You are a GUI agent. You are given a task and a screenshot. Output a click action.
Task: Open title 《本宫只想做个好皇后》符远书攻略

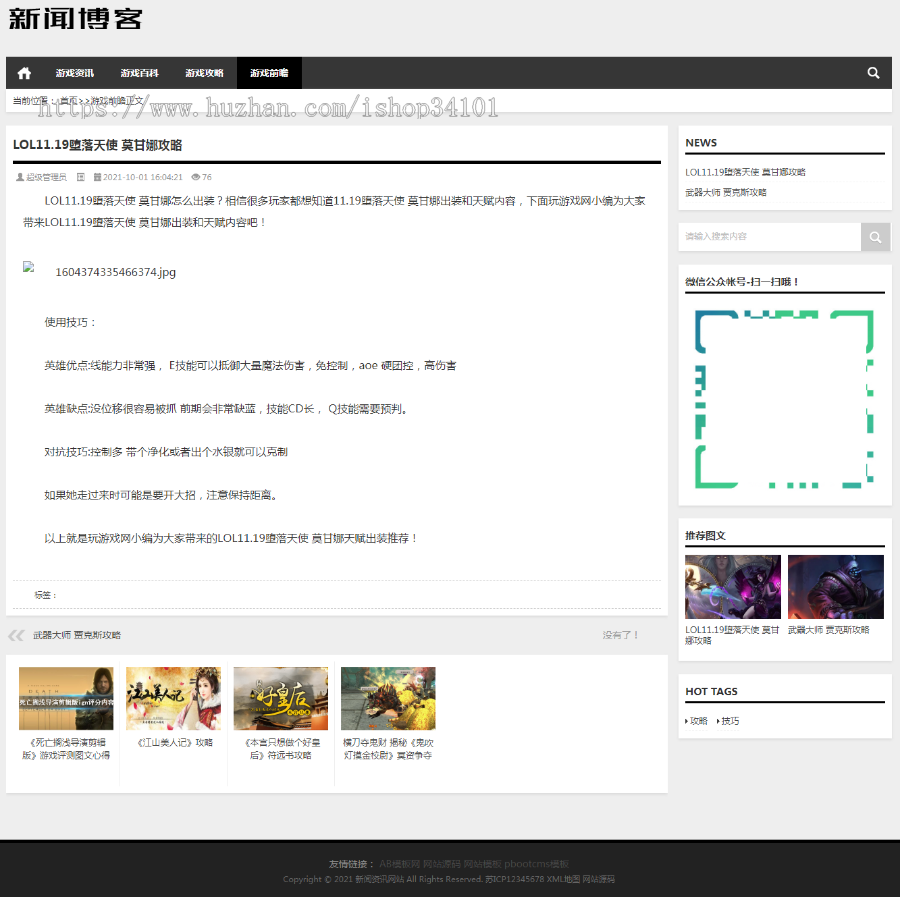tap(281, 749)
